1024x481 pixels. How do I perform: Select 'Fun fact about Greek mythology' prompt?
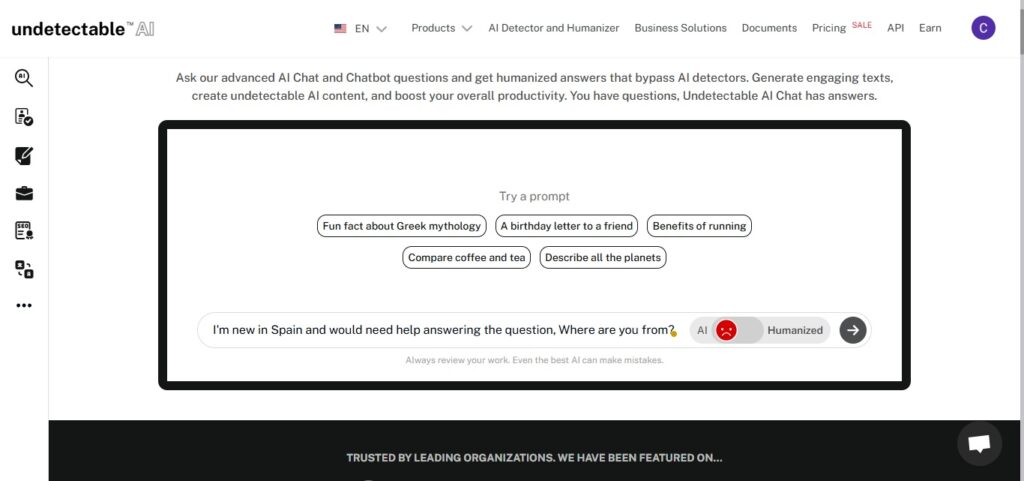[402, 226]
